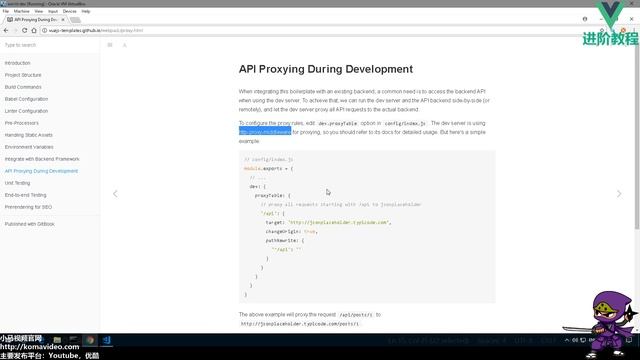This screenshot has width=640, height=360.
Task: Open Pre-Processors chapter
Action: pos(22,123)
